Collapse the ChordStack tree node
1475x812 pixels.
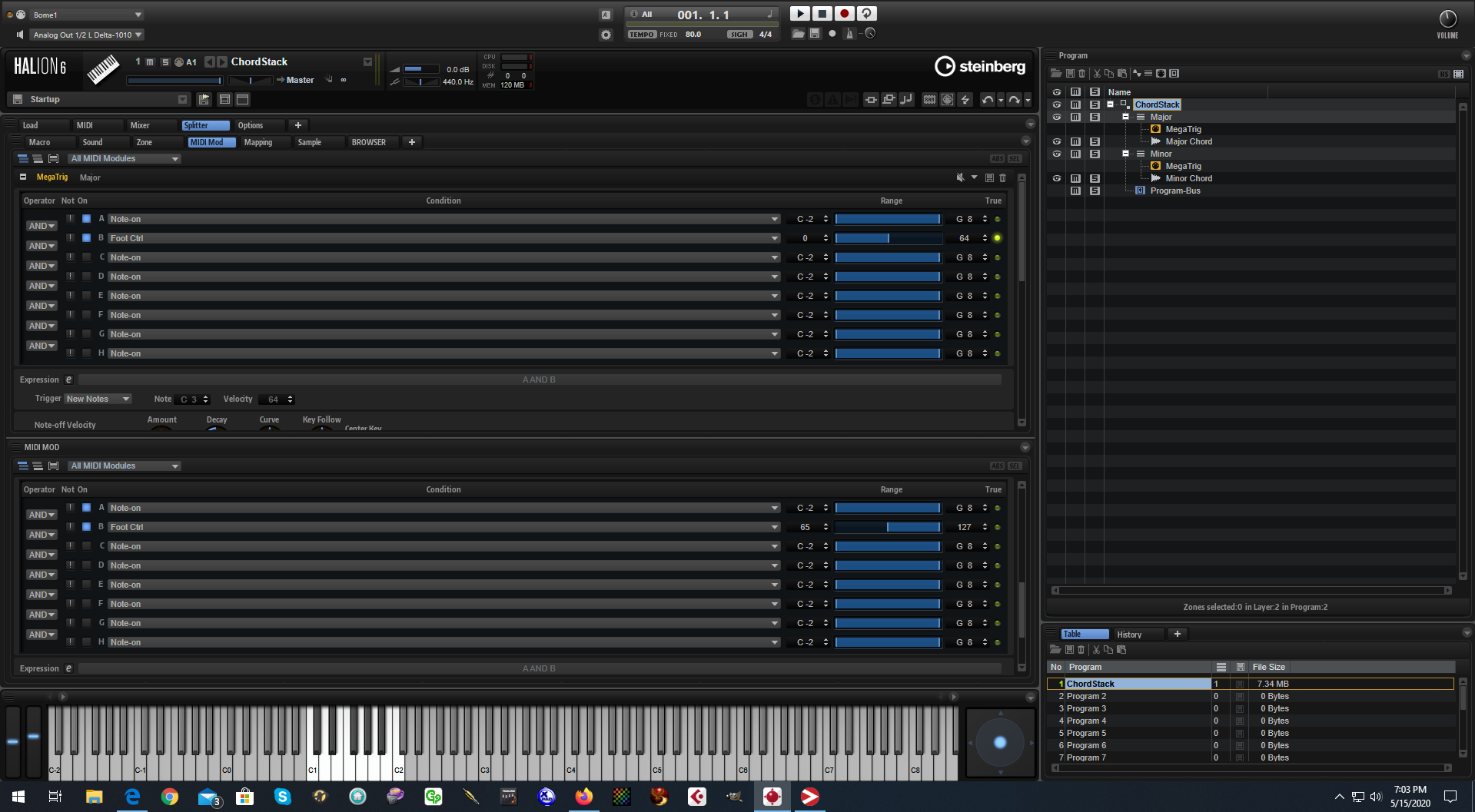point(1110,104)
